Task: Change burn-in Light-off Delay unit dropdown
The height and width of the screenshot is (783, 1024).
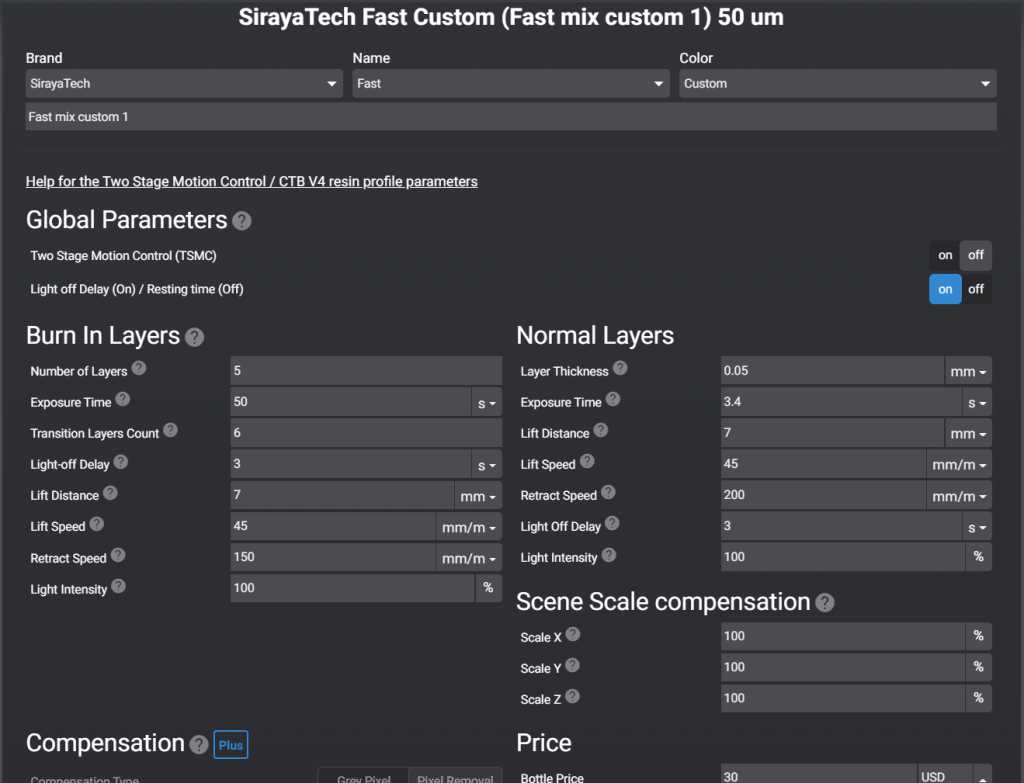Action: pos(487,464)
